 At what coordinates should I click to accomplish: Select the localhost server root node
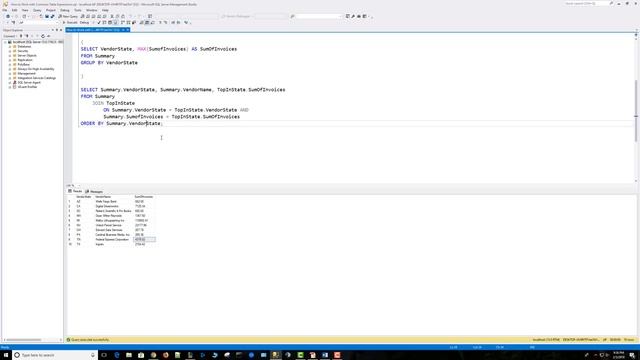(x=38, y=42)
